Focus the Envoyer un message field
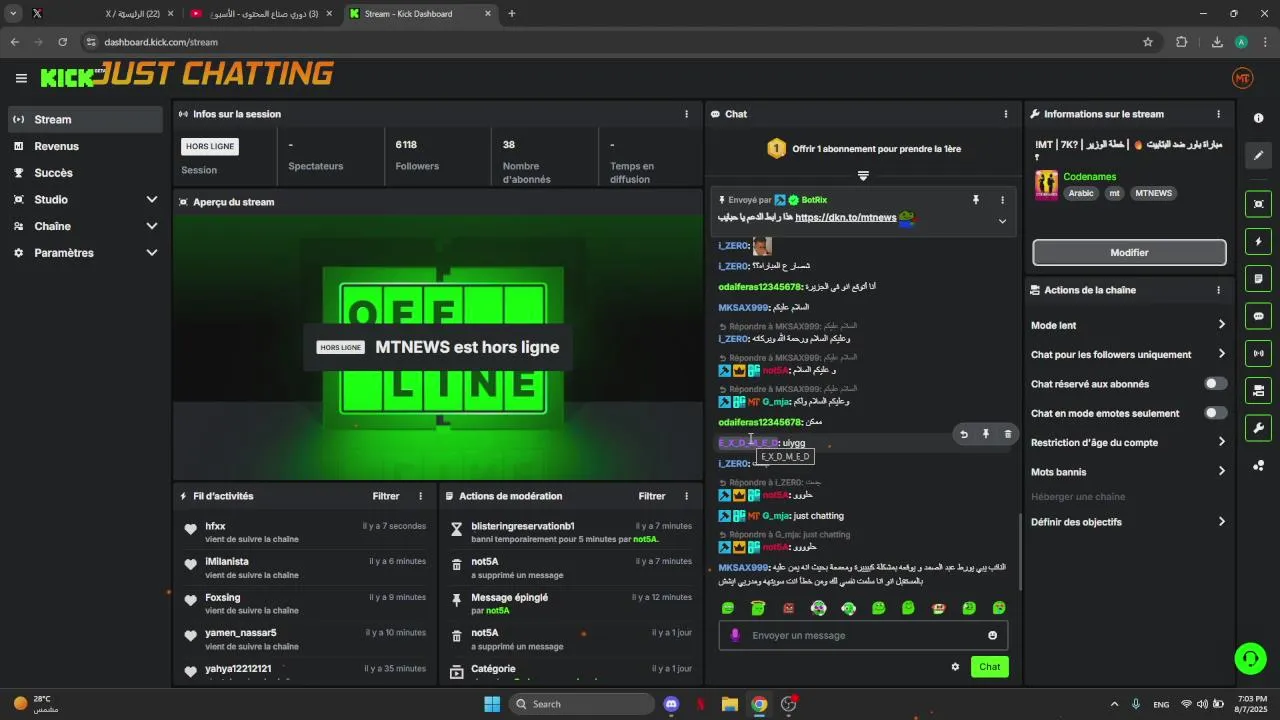Screen dimensions: 1280x720 coord(863,635)
